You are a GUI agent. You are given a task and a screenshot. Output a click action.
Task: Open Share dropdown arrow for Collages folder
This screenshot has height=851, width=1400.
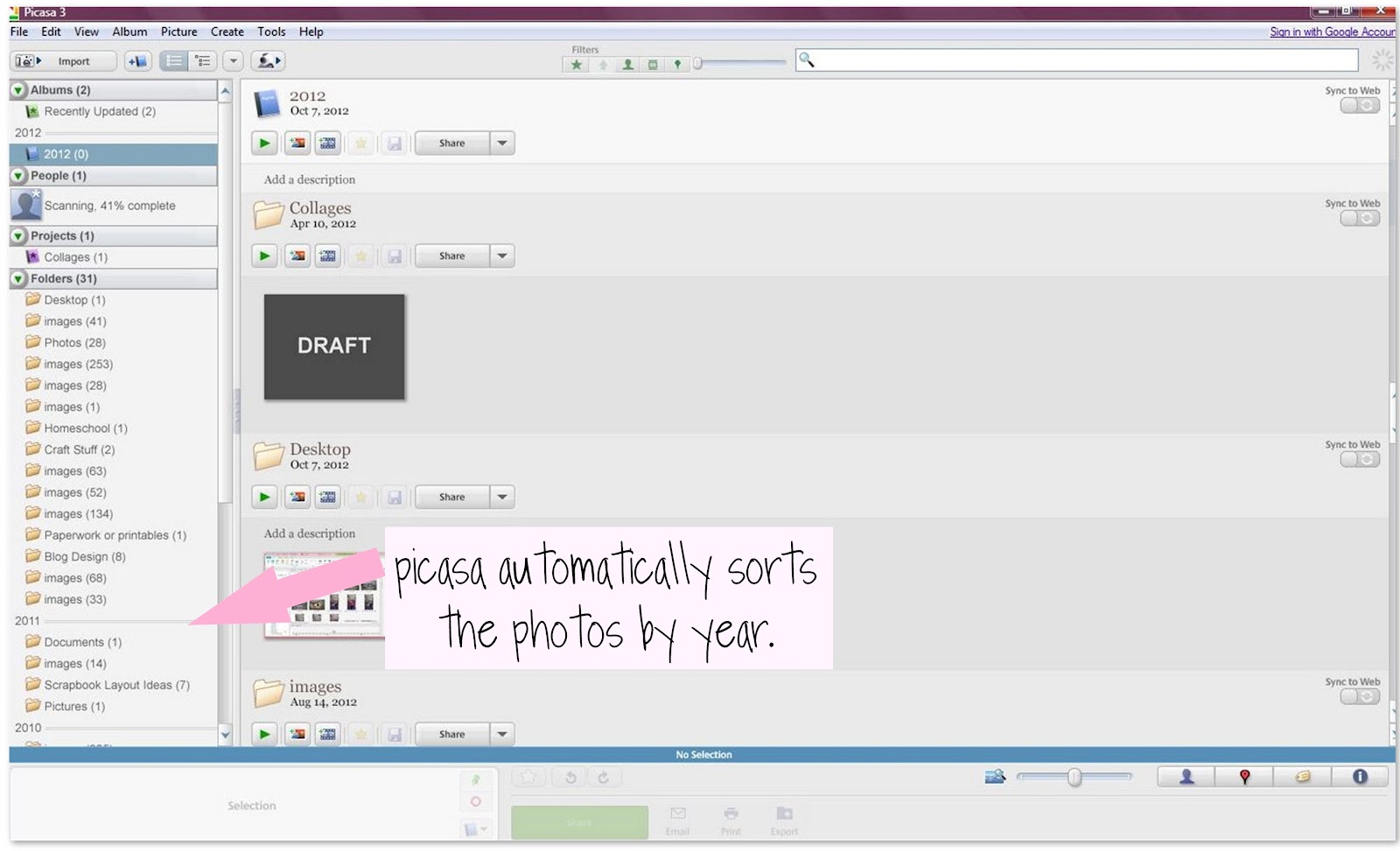[x=502, y=256]
